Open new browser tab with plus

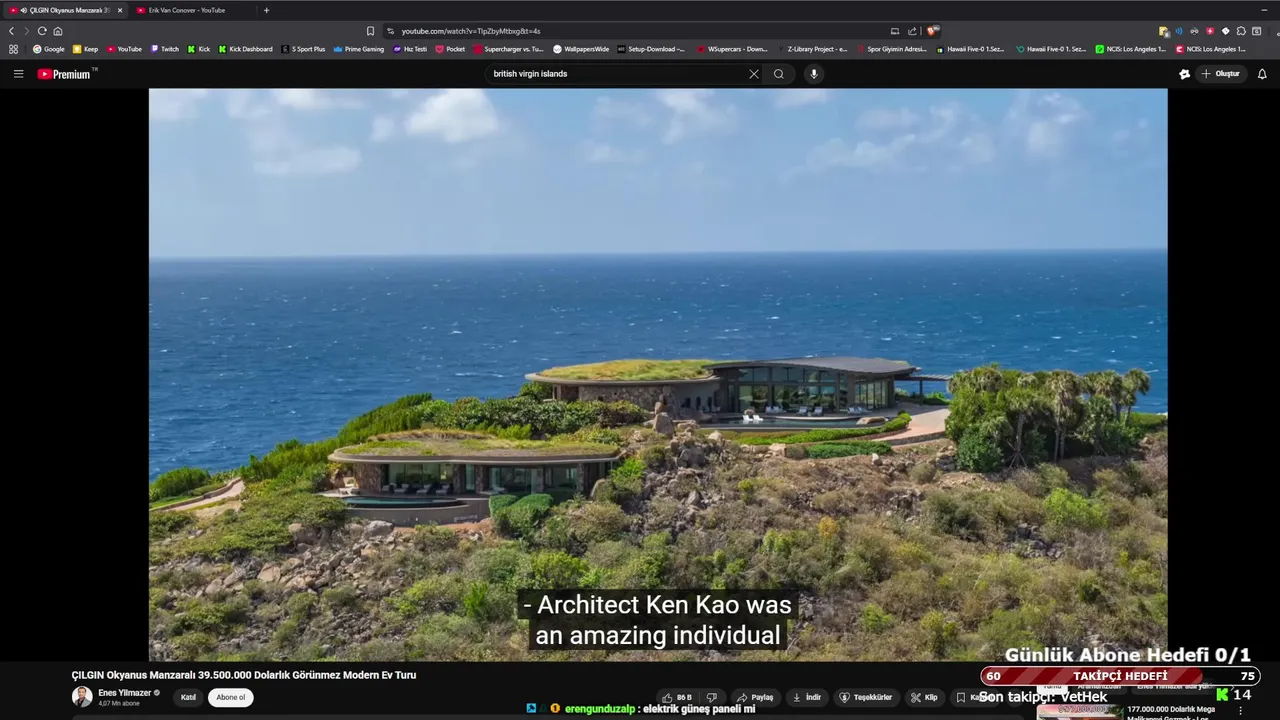(266, 10)
